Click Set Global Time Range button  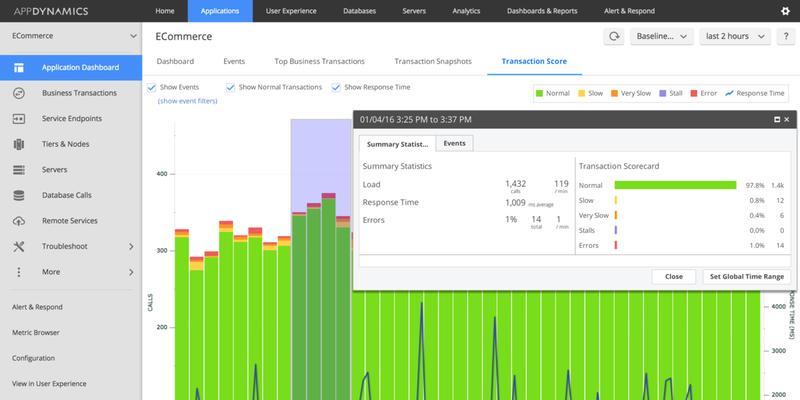pyautogui.click(x=746, y=277)
